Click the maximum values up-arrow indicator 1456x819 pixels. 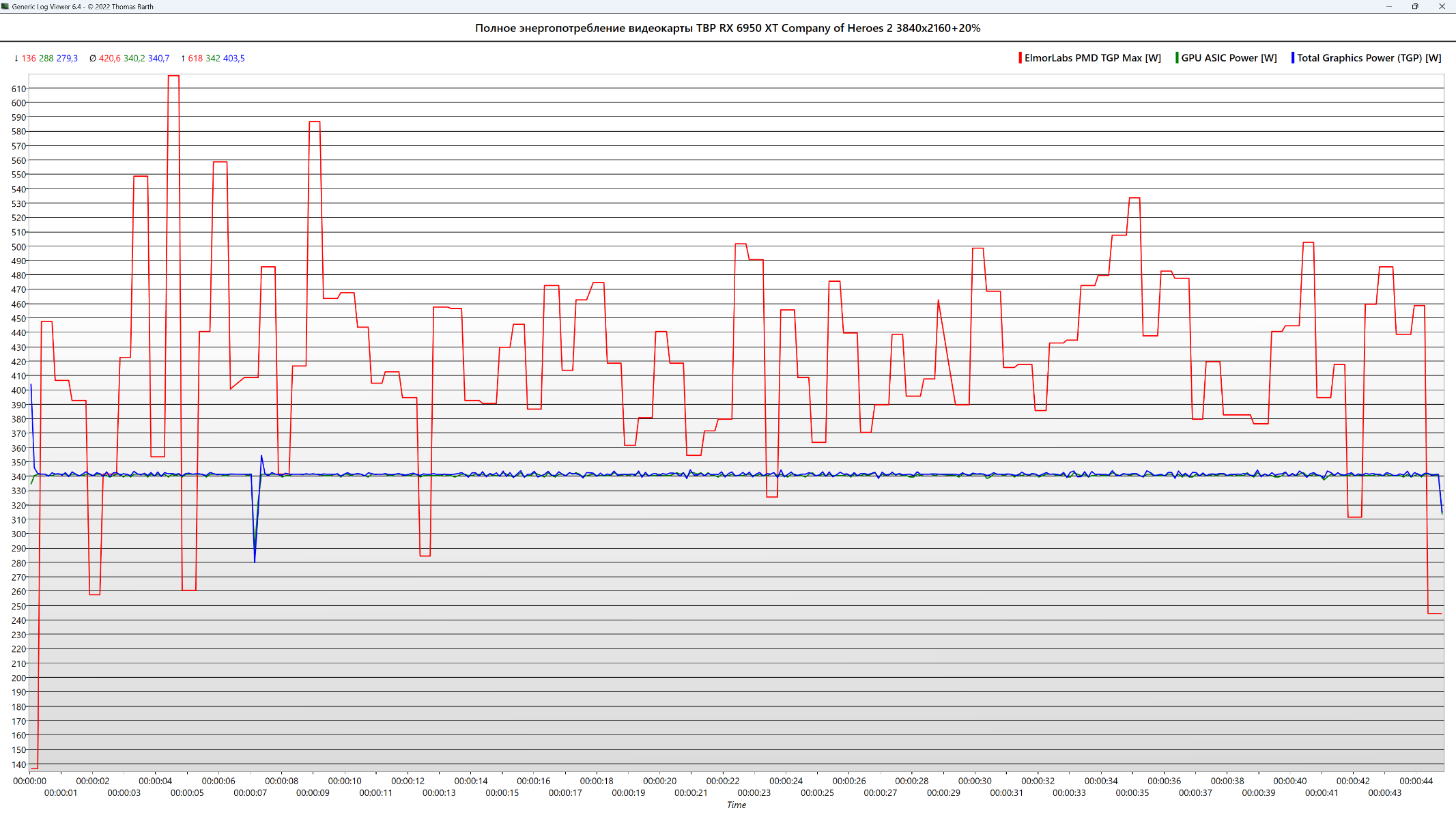183,58
